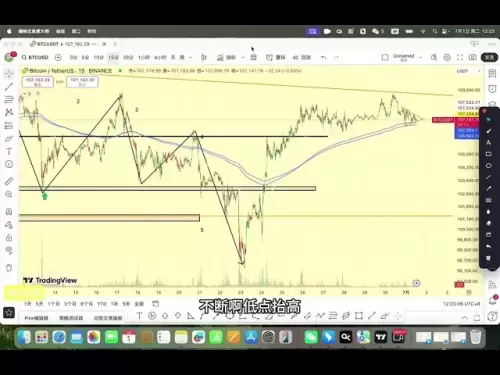Activate the zoom-in magnifier tool
The width and height of the screenshot is (500, 375).
(x=9, y=194)
